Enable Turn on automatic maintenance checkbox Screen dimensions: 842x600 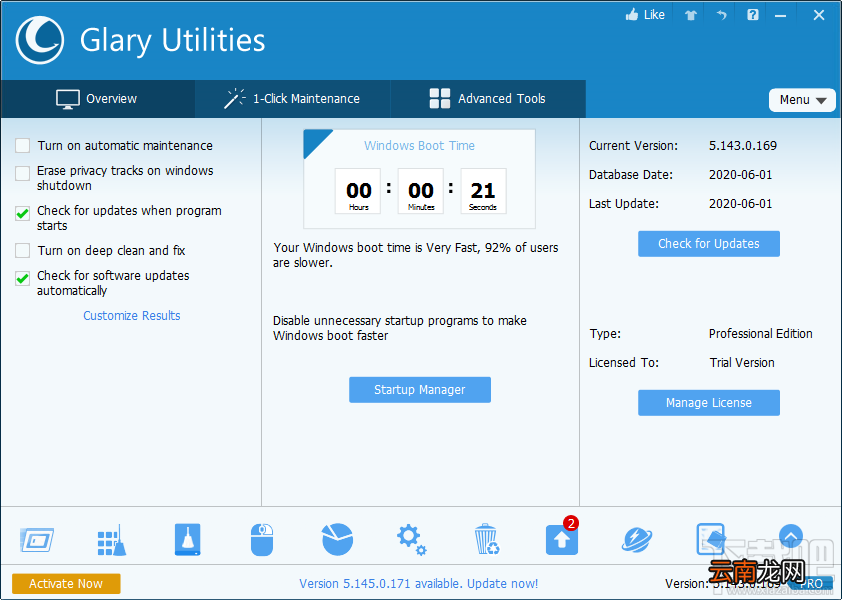(23, 146)
